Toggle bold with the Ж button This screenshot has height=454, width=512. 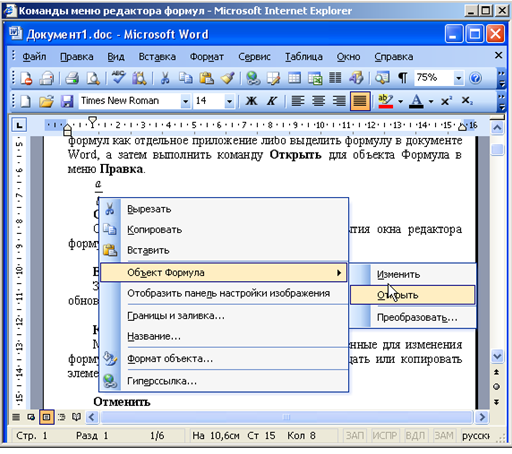[251, 101]
